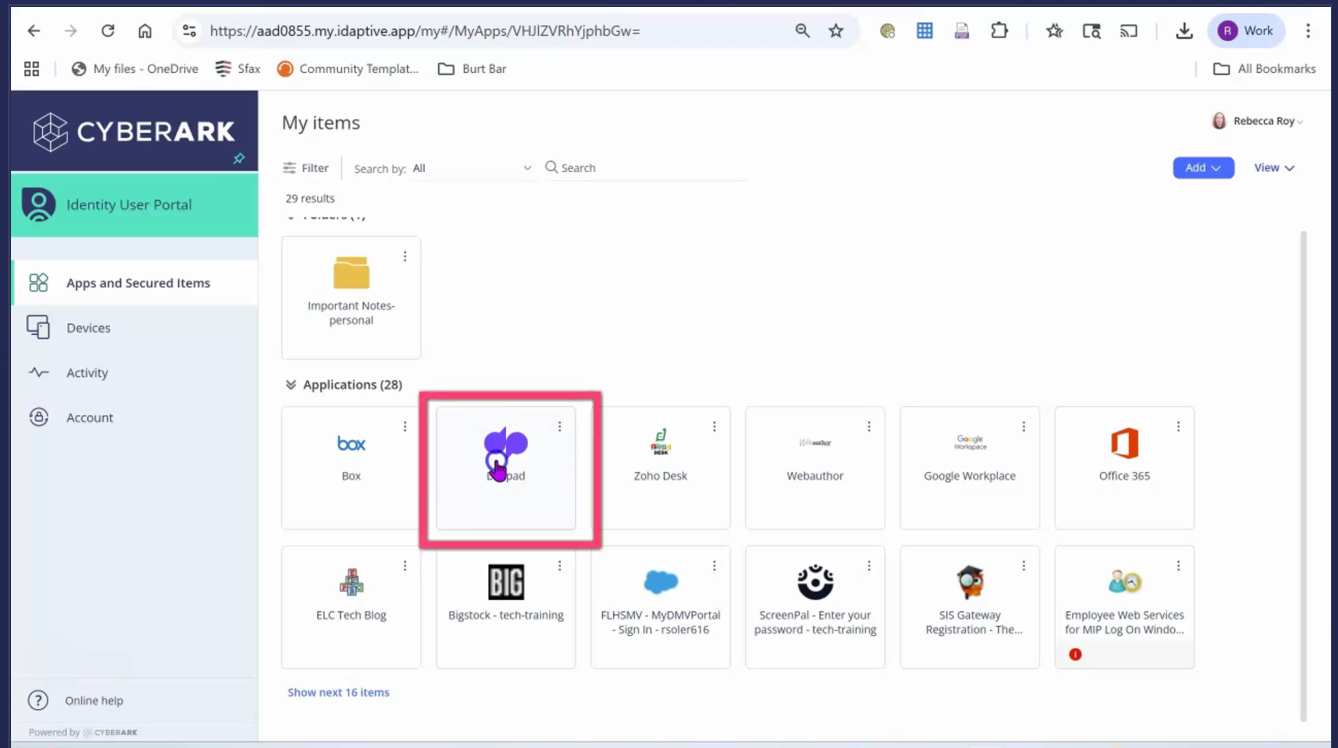Open the Employee Web Services options menu

coord(1179,566)
